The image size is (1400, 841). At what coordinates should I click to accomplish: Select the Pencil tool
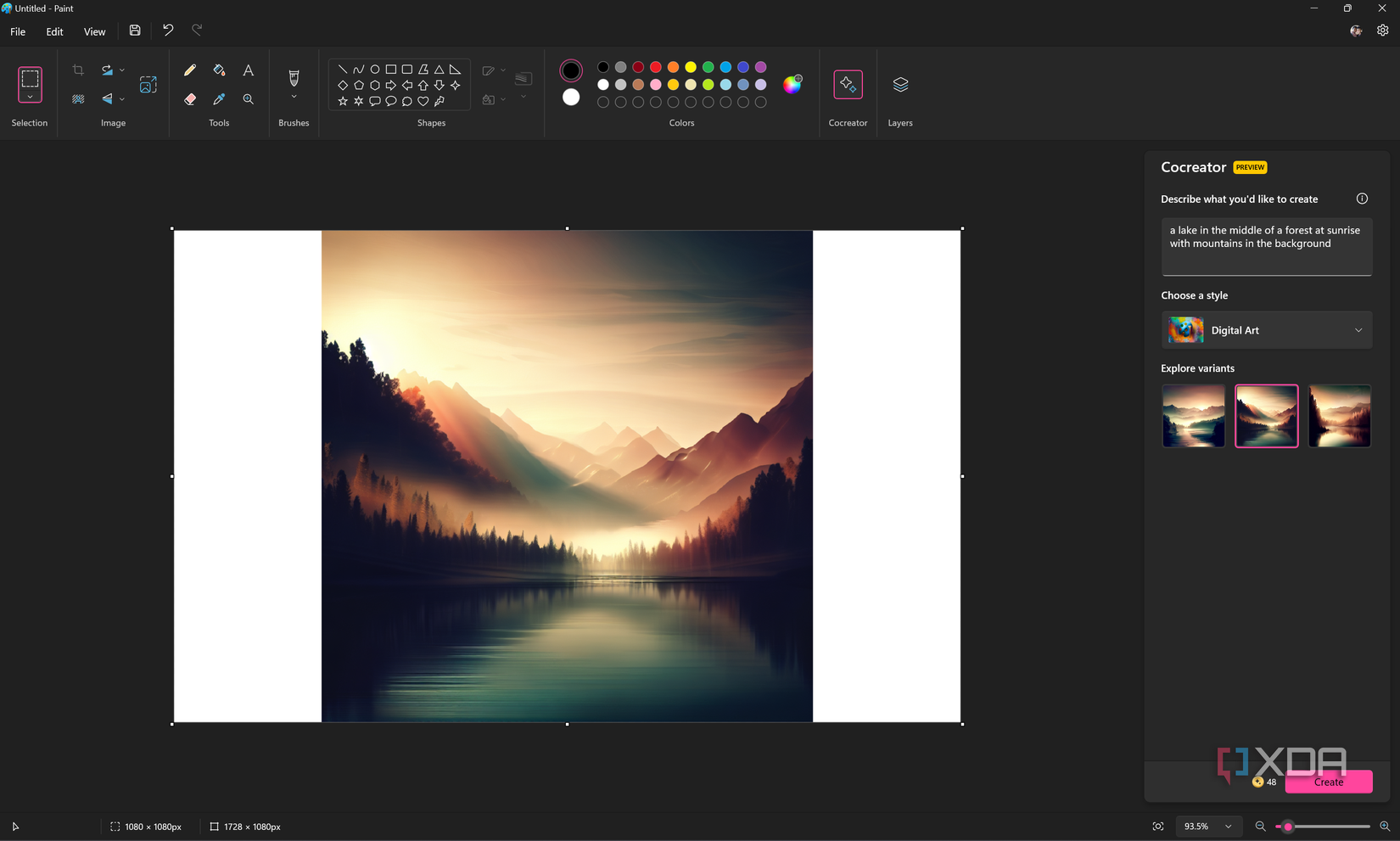190,70
